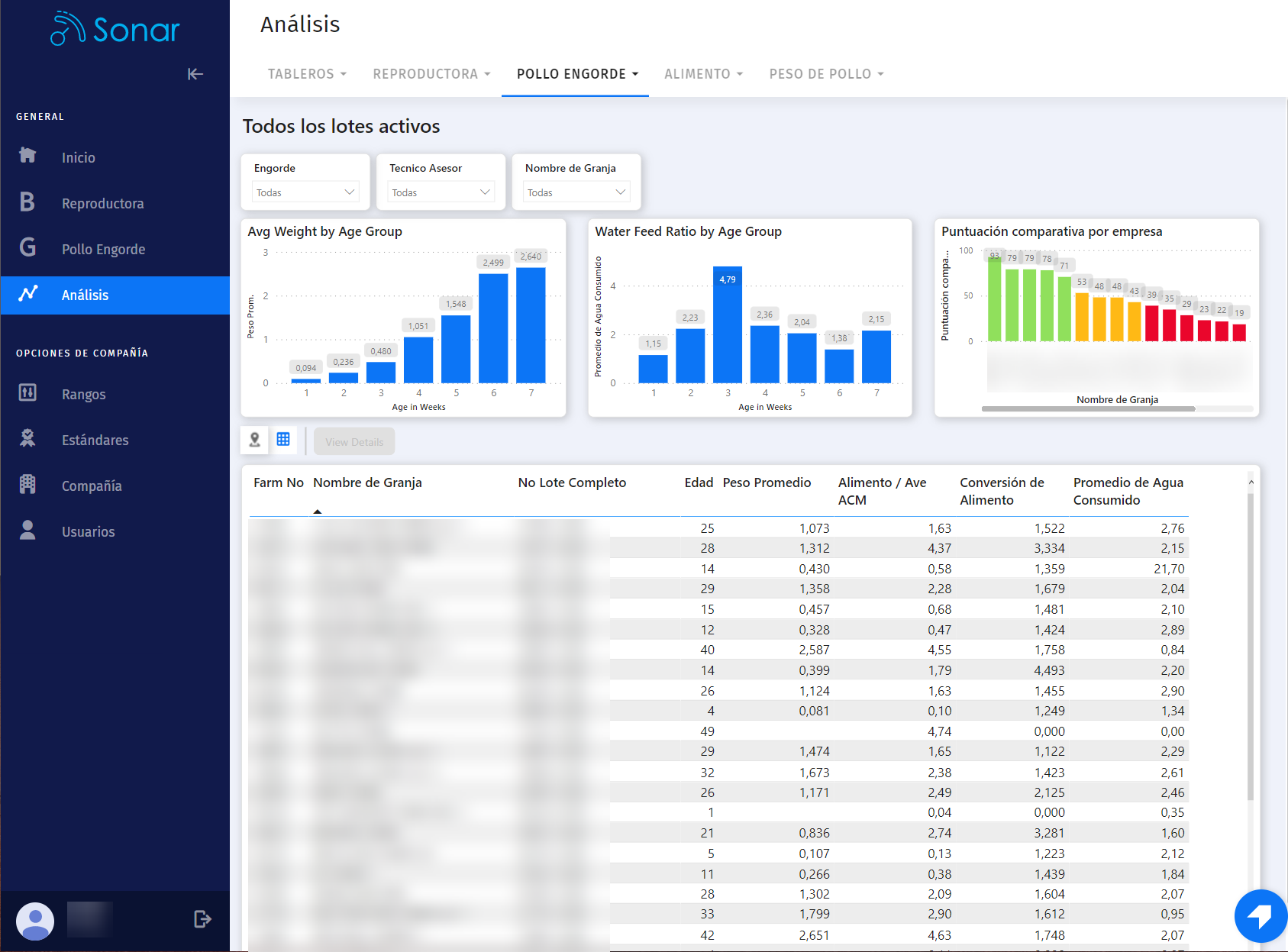Image resolution: width=1288 pixels, height=952 pixels.
Task: Sort by the Promedio de Agua Consumido column header
Action: (x=1128, y=491)
